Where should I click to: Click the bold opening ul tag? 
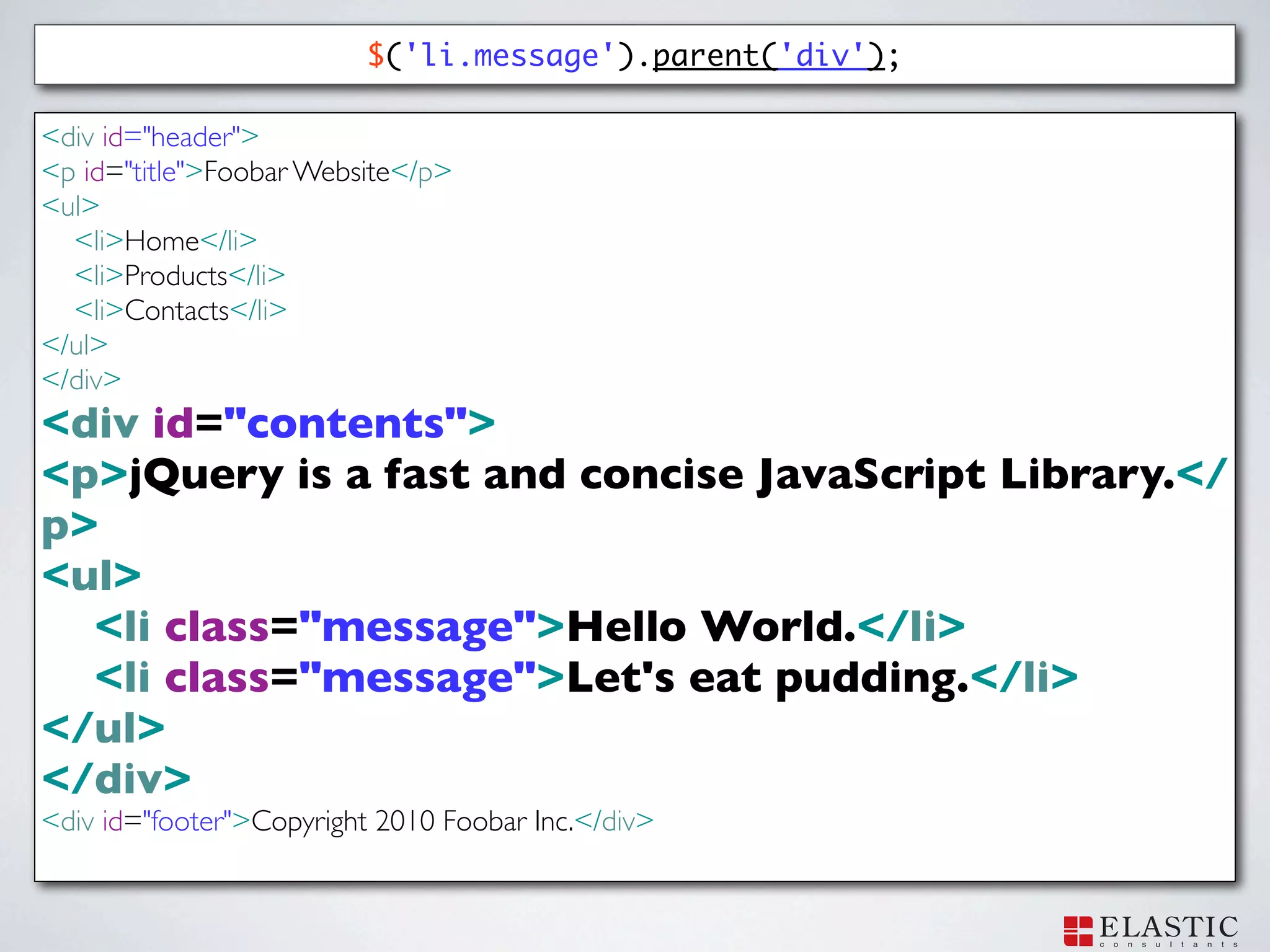point(92,576)
